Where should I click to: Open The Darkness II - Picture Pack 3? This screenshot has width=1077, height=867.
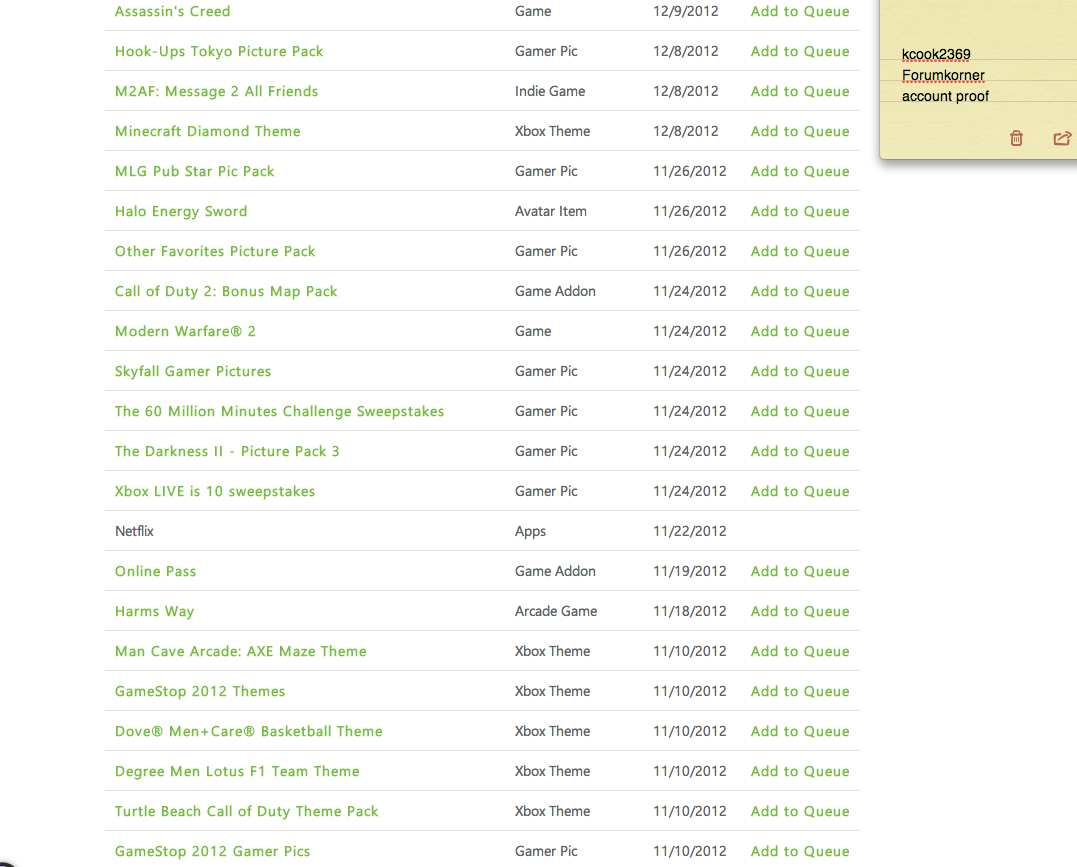(227, 451)
